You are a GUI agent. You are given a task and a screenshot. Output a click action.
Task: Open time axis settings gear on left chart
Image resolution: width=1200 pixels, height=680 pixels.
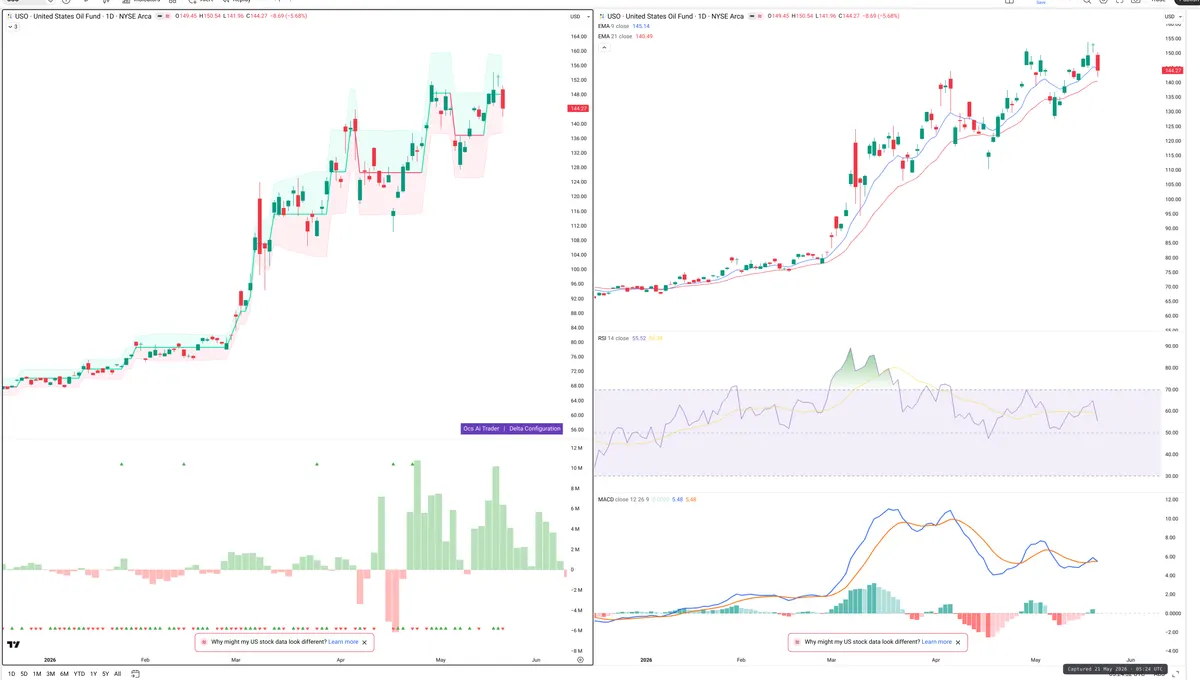(580, 660)
